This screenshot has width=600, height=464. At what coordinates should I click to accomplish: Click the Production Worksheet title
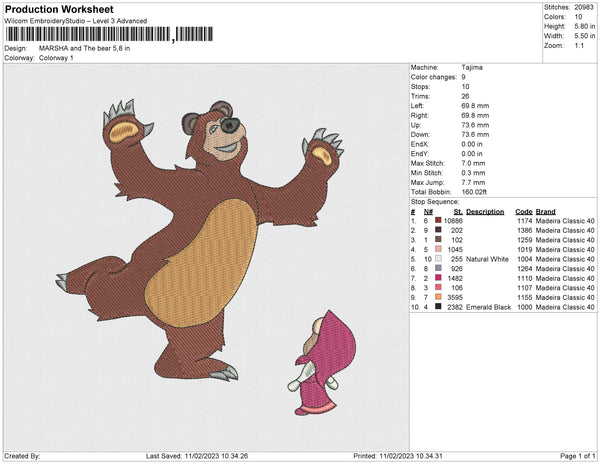(59, 9)
